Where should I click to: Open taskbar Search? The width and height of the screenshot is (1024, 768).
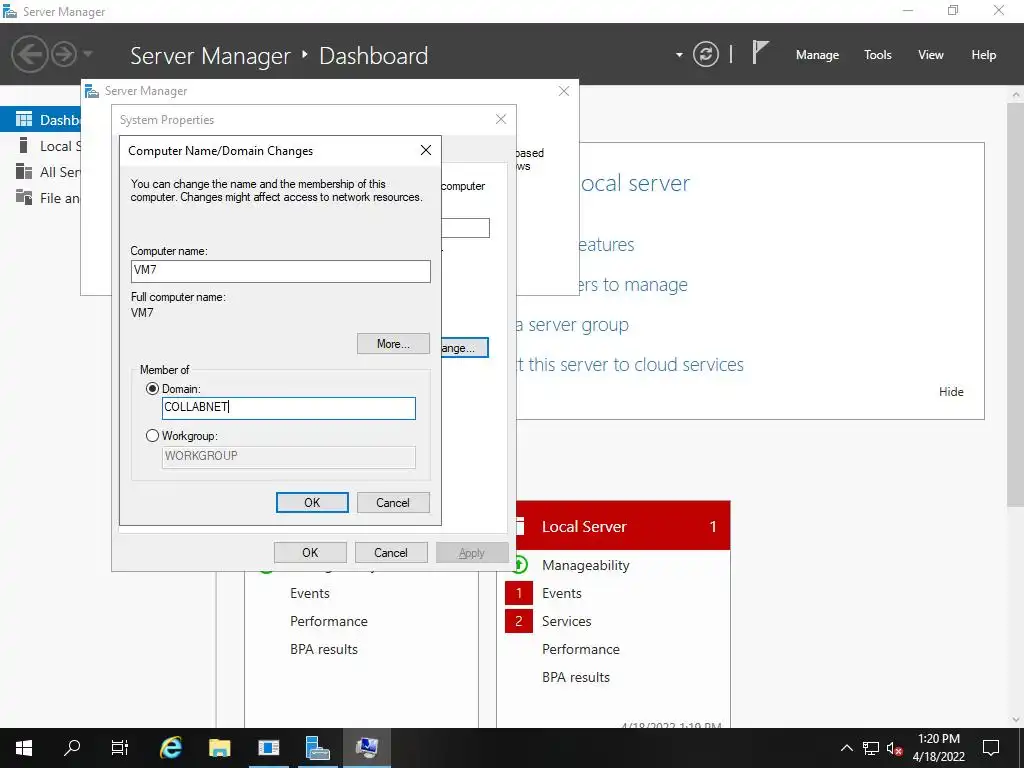72,748
